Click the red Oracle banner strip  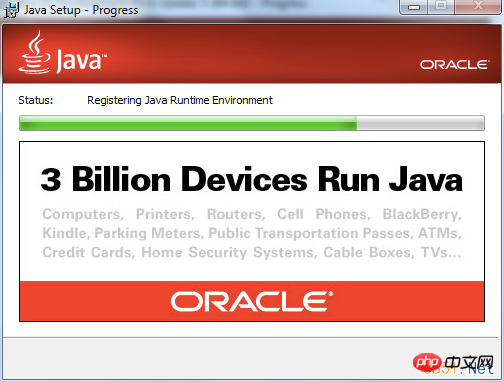pyautogui.click(x=252, y=301)
